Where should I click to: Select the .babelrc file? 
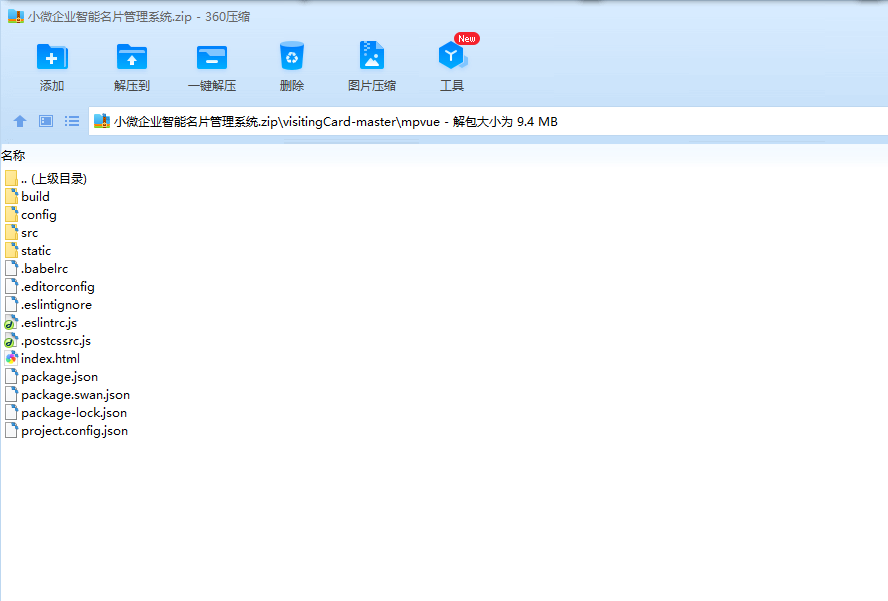(36, 268)
